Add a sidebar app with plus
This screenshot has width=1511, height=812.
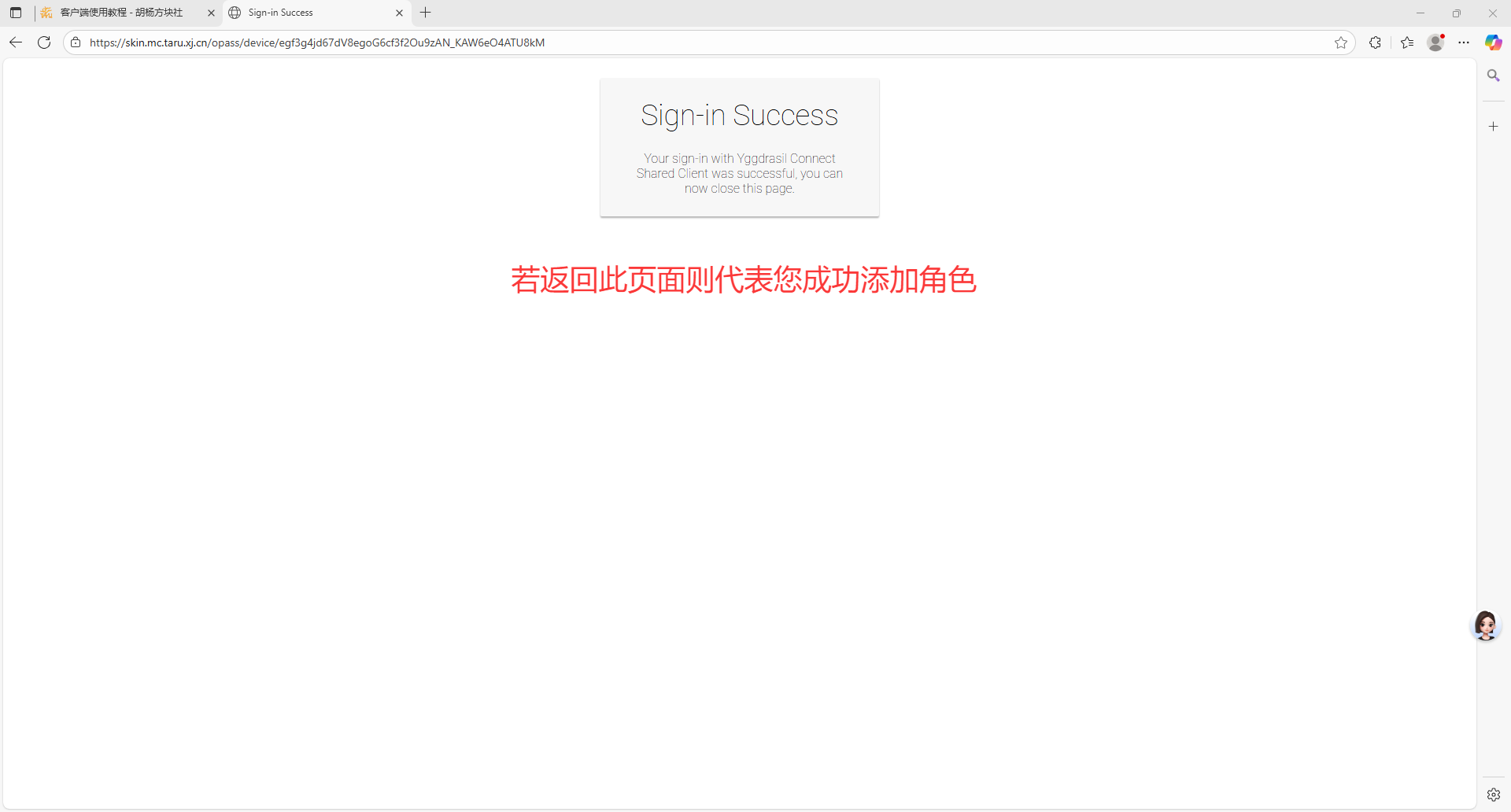1493,126
